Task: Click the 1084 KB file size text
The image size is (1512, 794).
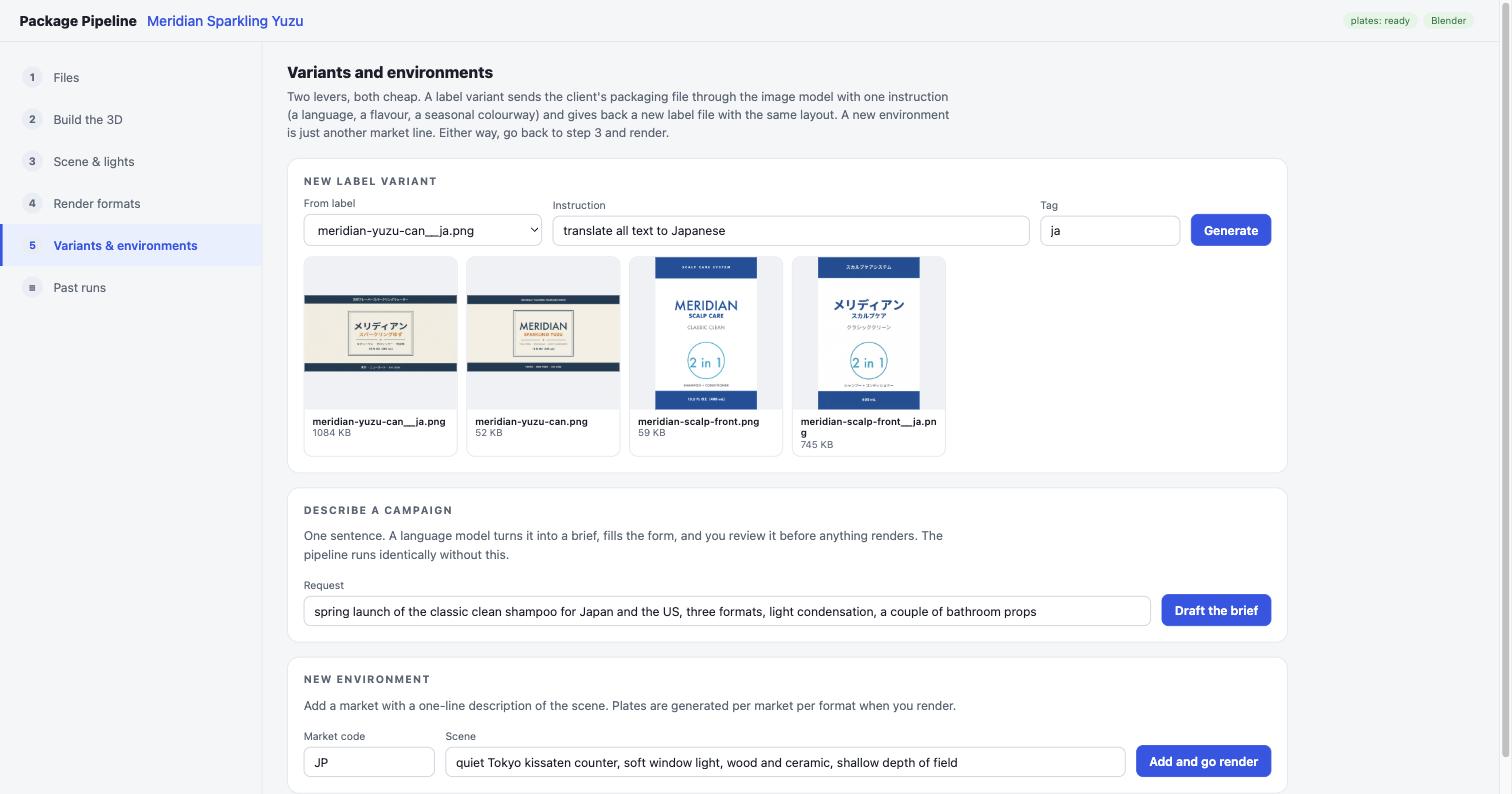Action: tap(331, 433)
